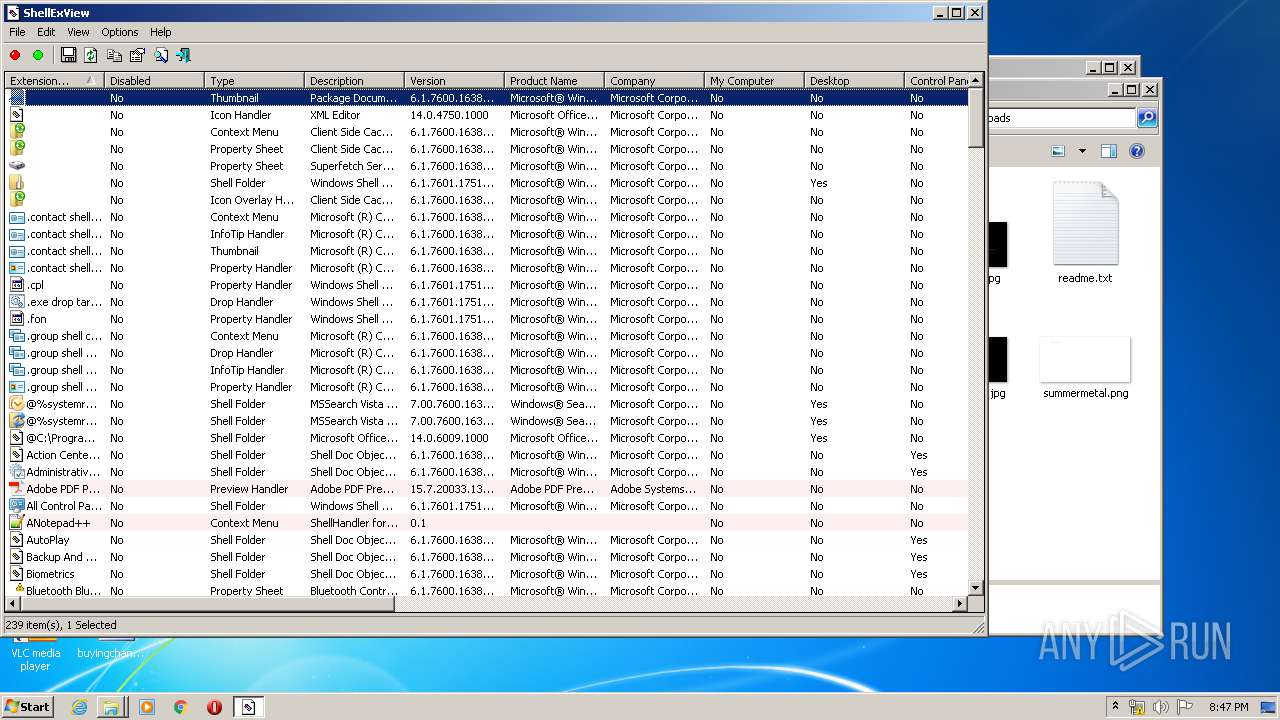Image resolution: width=1280 pixels, height=720 pixels.
Task: Sort by Product Name column header
Action: (555, 81)
